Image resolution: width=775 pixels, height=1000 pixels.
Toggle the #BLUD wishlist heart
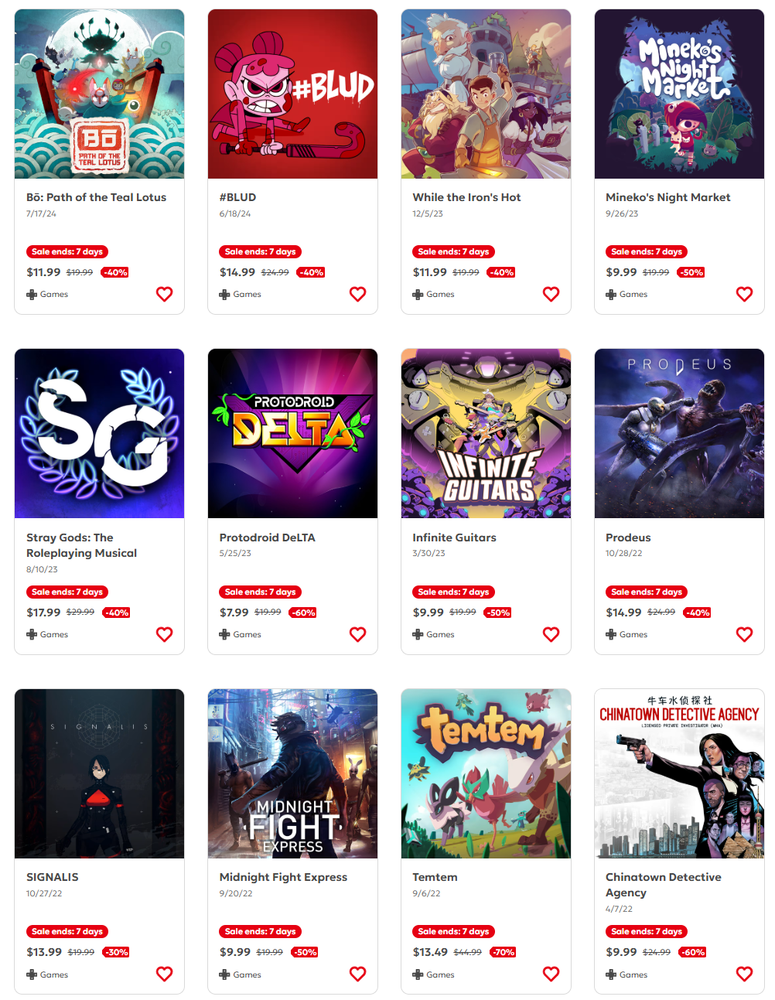[x=358, y=294]
